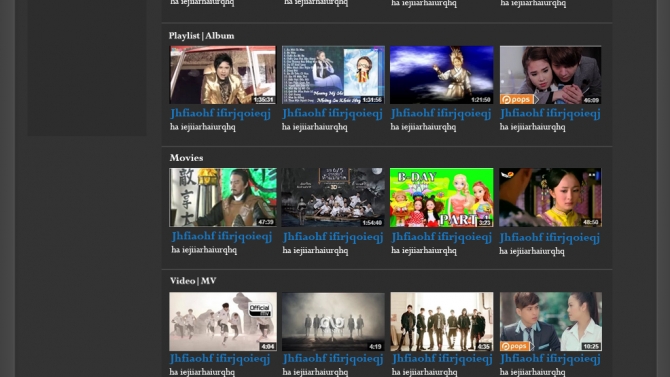Play the 10:25 MV thumbnail with boy and girl
The height and width of the screenshot is (377, 670).
coord(550,321)
